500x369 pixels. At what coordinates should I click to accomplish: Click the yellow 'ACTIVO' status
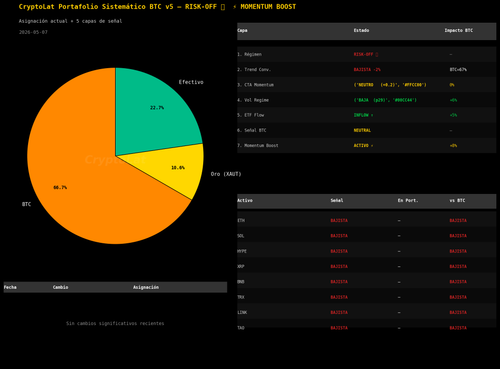coord(363,146)
